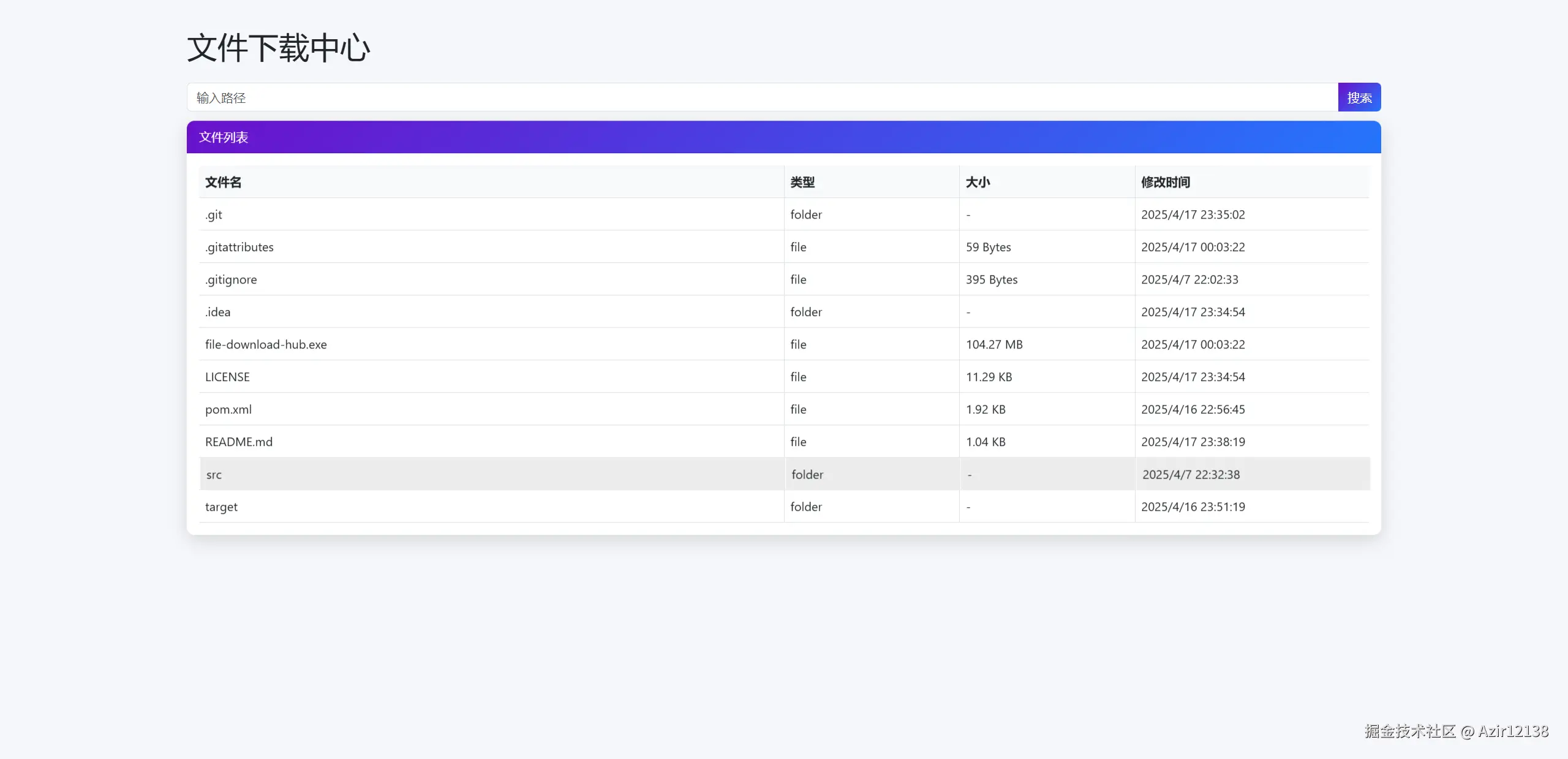
Task: Click the .gitattributes file name
Action: pyautogui.click(x=239, y=247)
